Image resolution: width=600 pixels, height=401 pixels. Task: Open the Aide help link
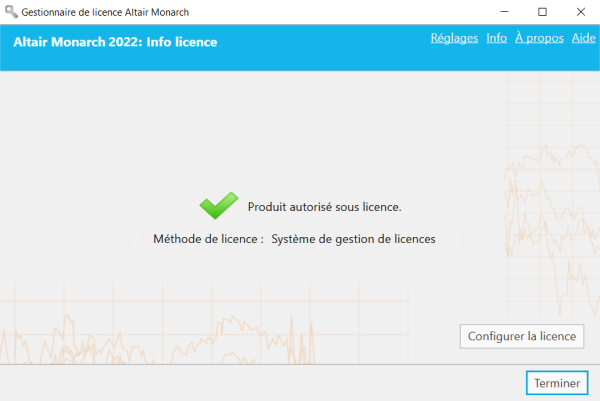pos(583,38)
